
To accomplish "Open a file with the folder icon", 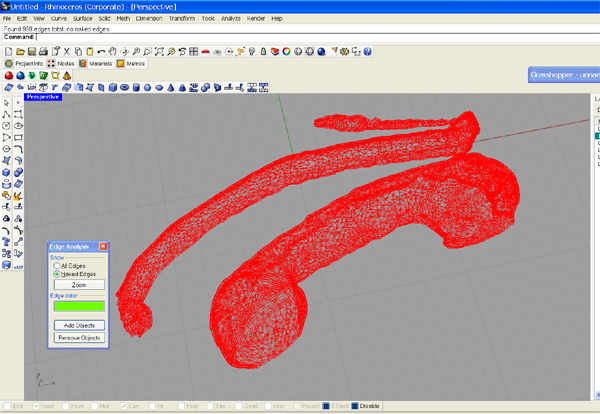I will [x=20, y=51].
